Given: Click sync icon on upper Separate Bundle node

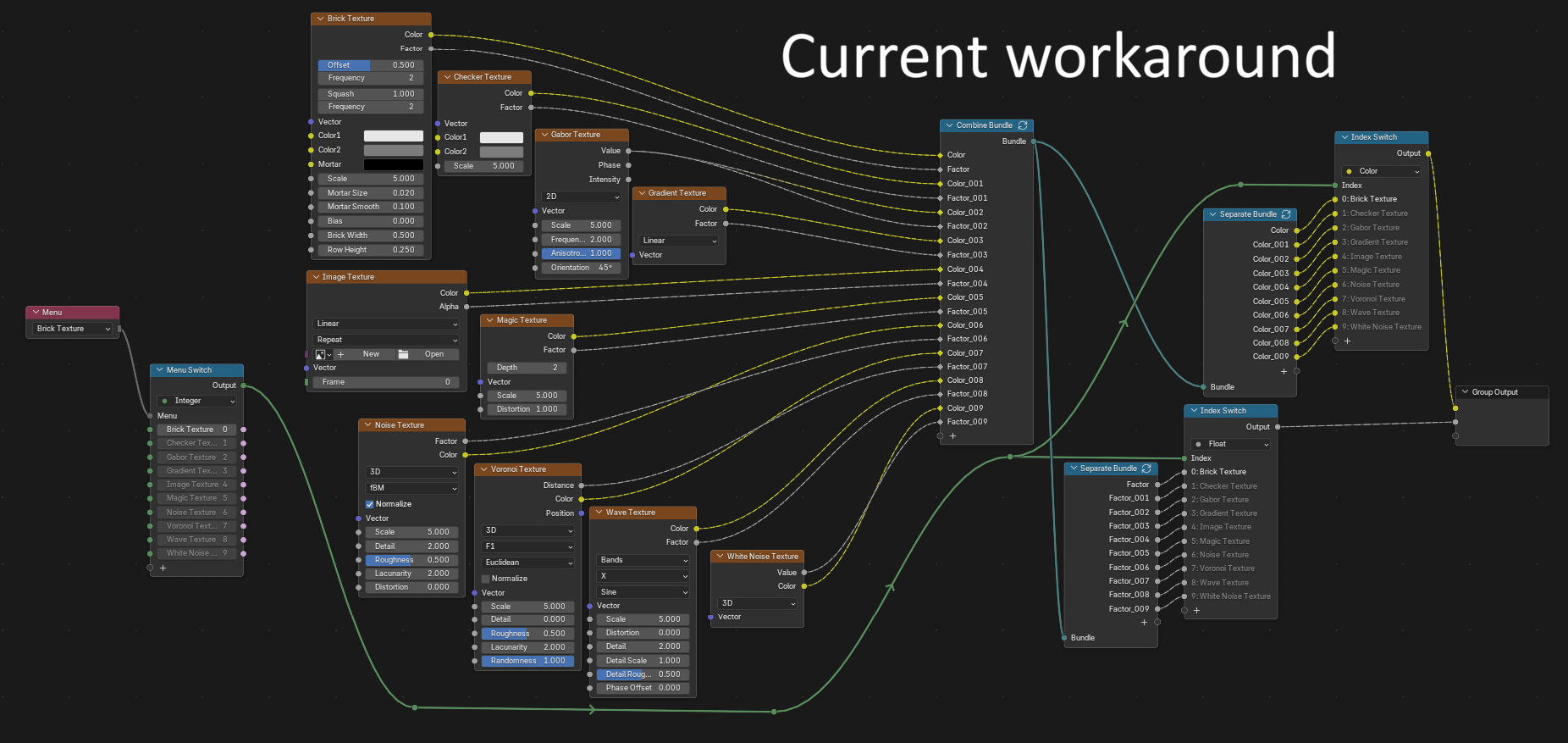Looking at the screenshot, I should pos(1286,214).
